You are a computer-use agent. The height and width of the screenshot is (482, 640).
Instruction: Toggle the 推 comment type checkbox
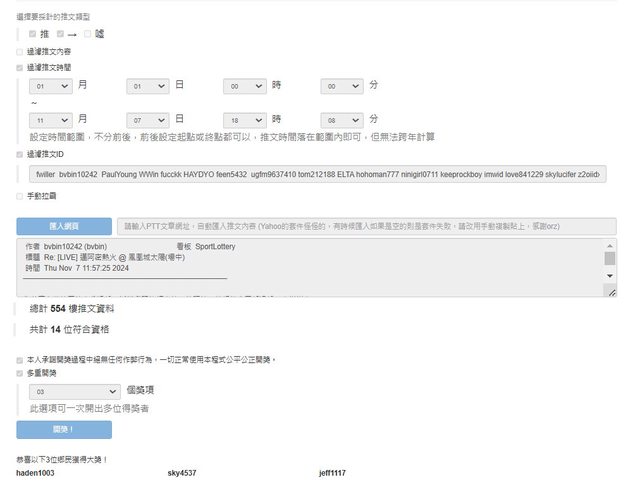(33, 34)
